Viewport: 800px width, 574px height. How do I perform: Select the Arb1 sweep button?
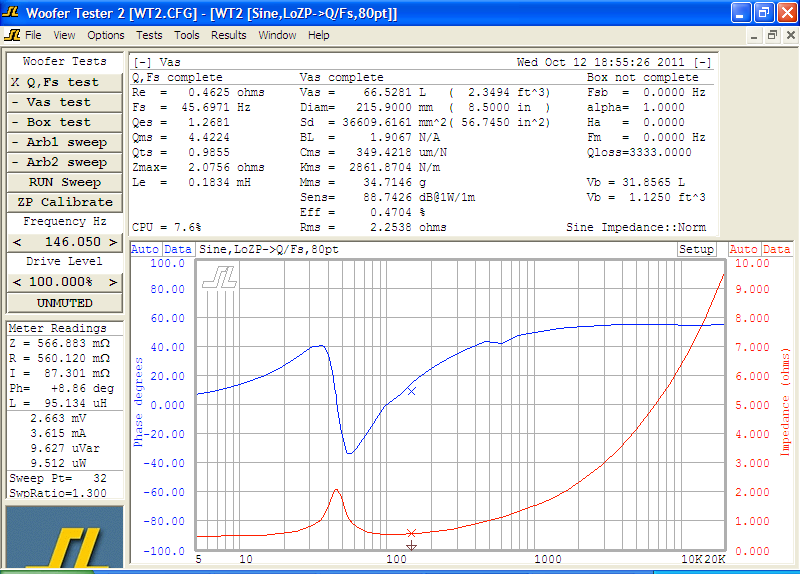pos(64,142)
